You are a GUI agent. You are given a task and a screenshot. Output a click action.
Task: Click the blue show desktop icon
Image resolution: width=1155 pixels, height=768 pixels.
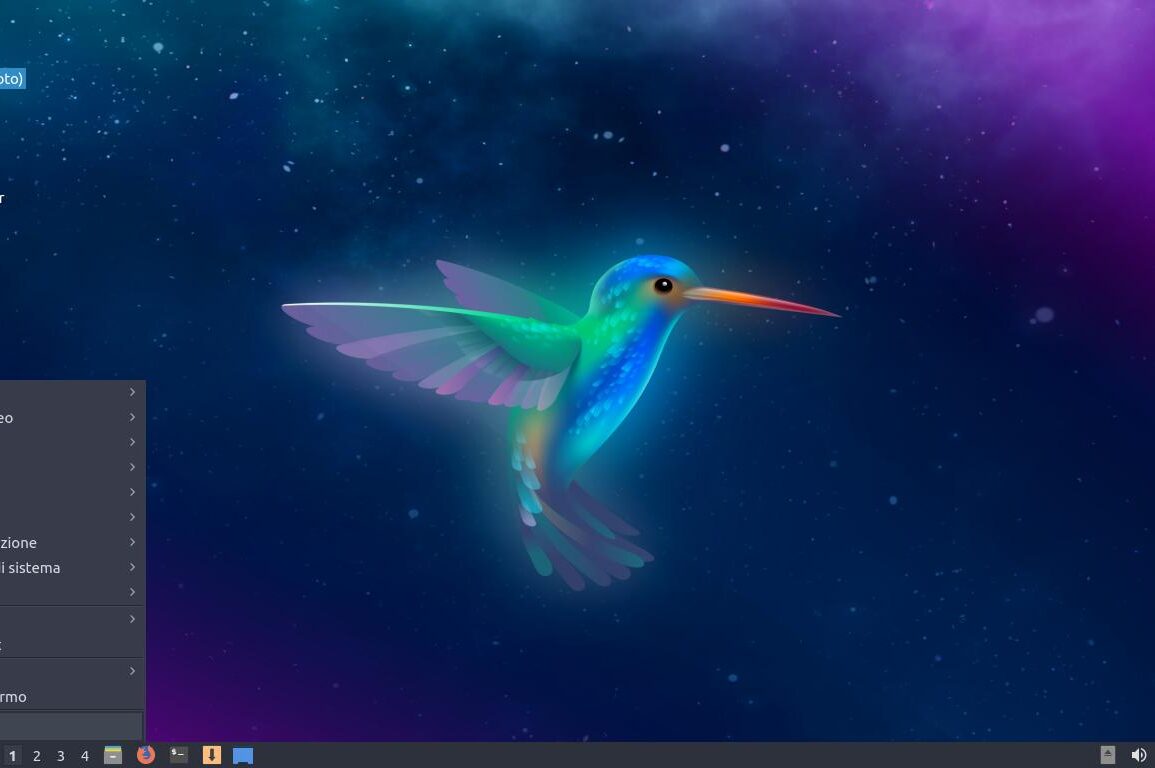coord(243,755)
